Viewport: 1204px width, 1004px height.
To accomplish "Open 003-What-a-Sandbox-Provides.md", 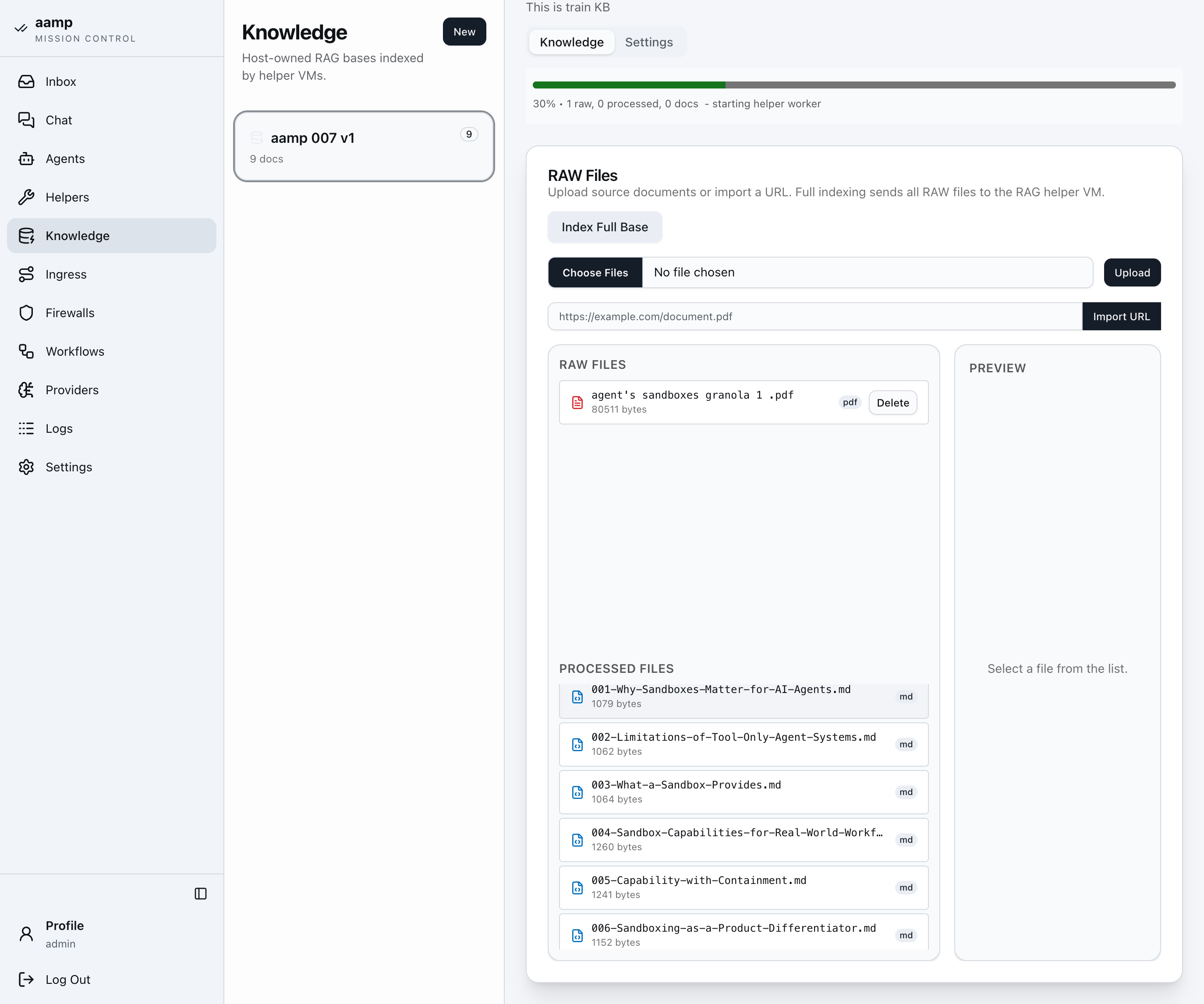I will [x=744, y=792].
